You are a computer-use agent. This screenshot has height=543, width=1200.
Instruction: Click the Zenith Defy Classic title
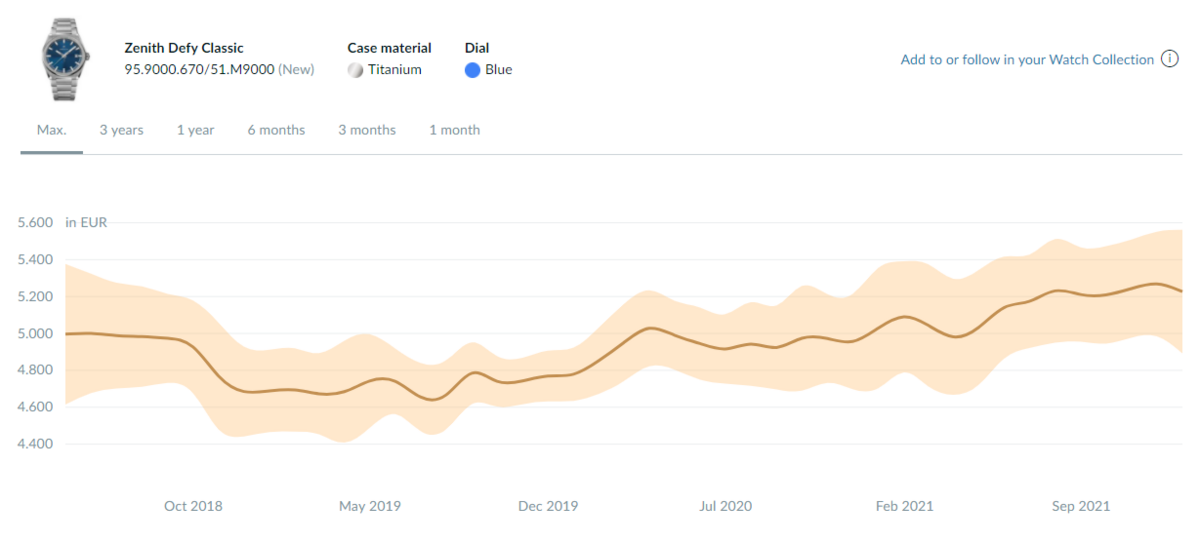click(x=184, y=48)
